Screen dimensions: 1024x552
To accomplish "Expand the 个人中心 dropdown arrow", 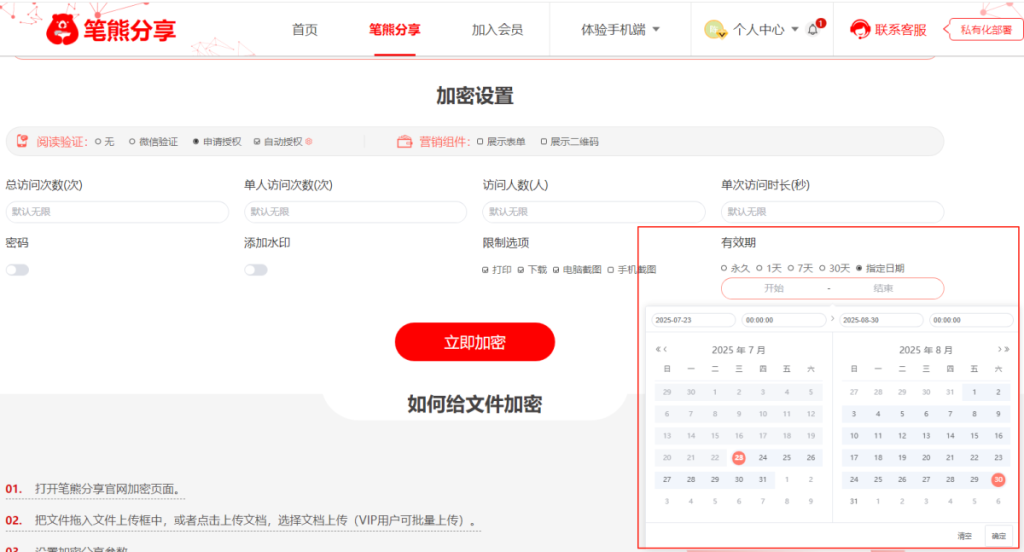I will 795,29.
